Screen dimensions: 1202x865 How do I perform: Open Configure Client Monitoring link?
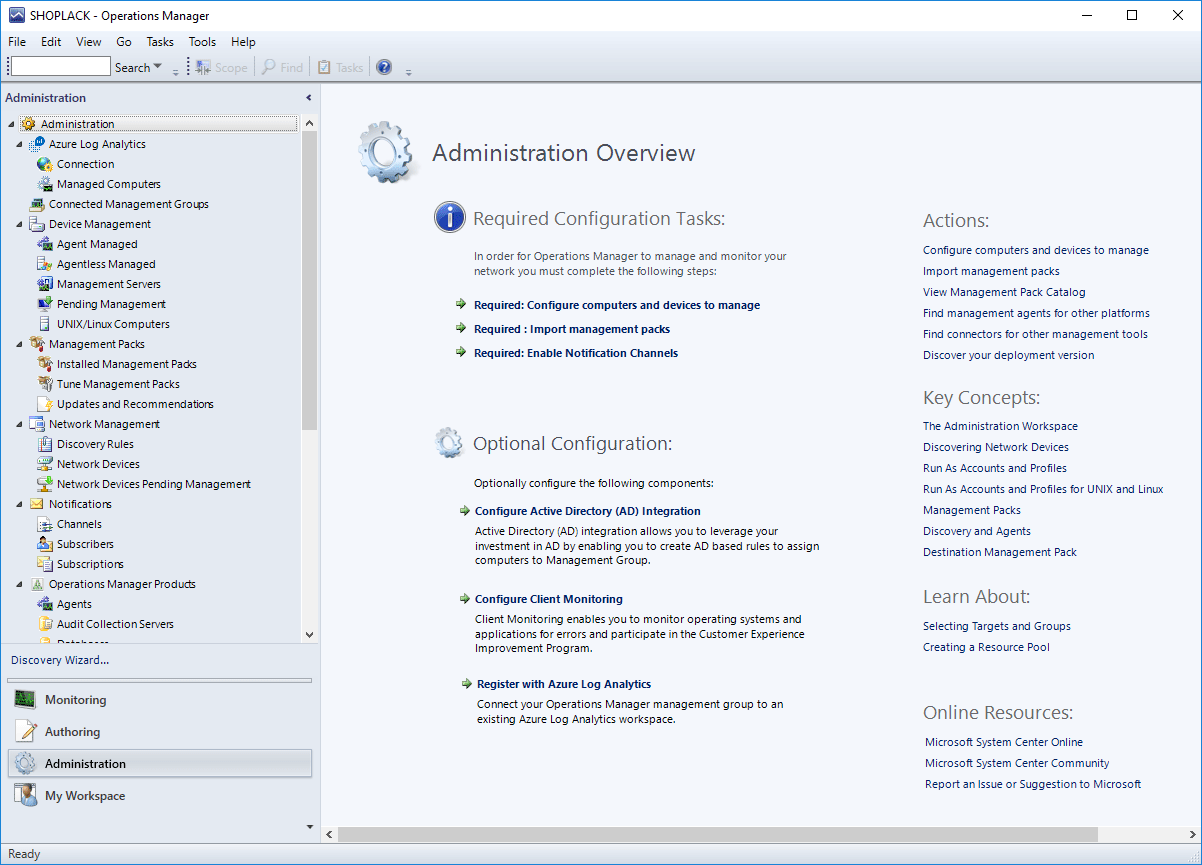tap(549, 599)
